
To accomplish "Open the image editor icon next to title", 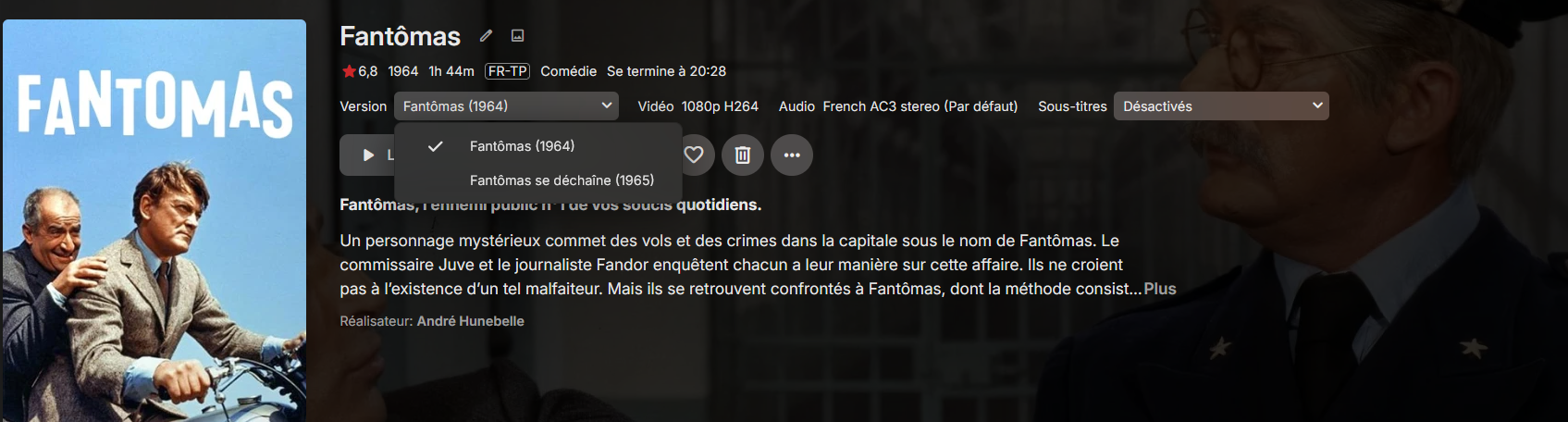I will (x=518, y=36).
